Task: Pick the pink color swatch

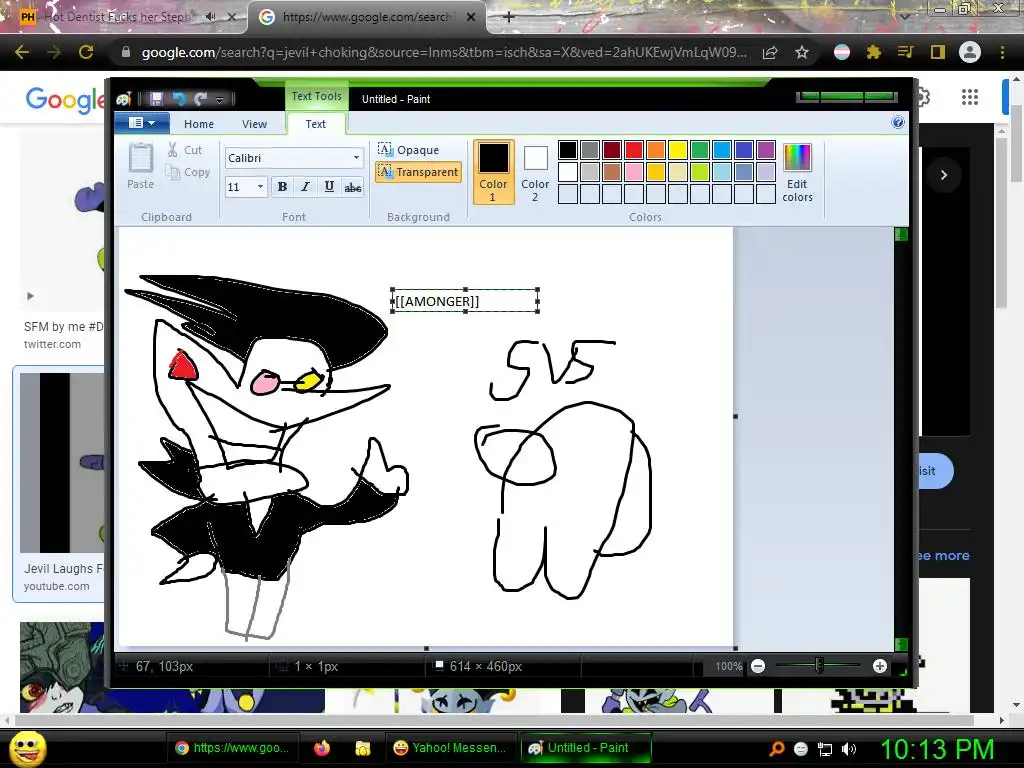Action: click(633, 172)
